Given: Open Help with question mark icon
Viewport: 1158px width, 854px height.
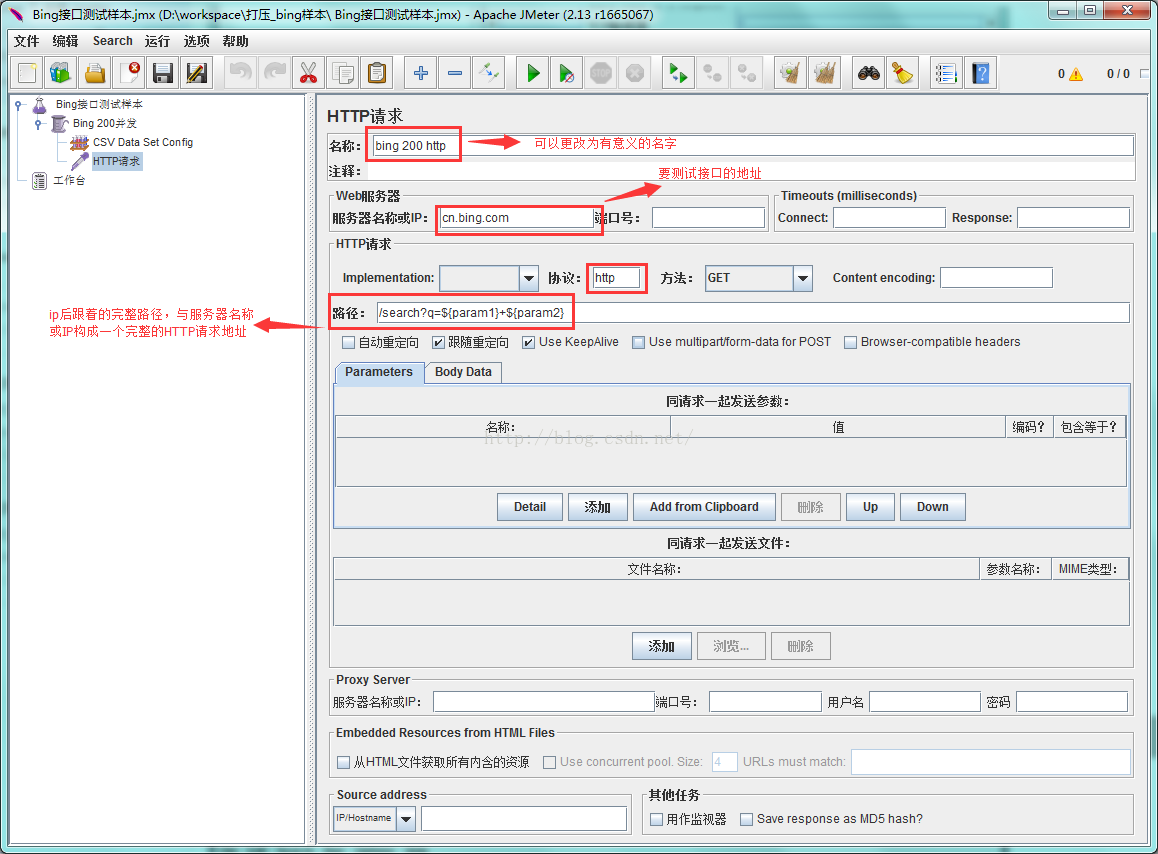Looking at the screenshot, I should click(981, 73).
